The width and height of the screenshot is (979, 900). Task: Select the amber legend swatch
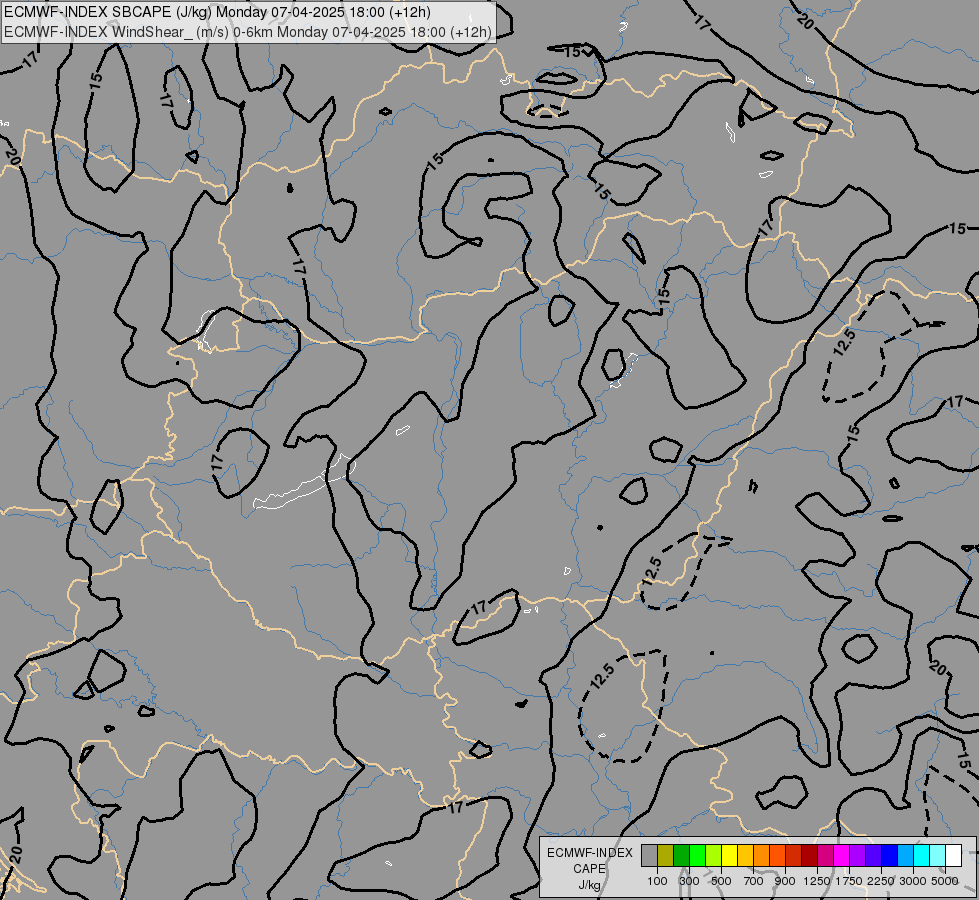click(745, 855)
